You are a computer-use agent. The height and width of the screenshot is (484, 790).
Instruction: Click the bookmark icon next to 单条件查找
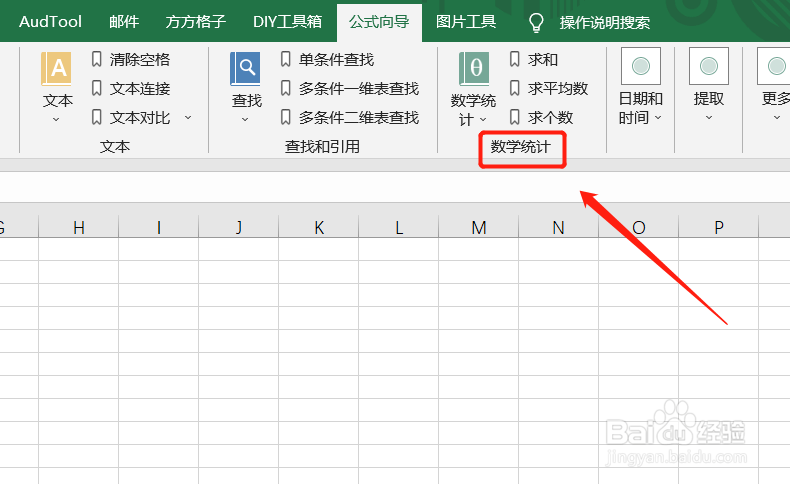[x=286, y=59]
